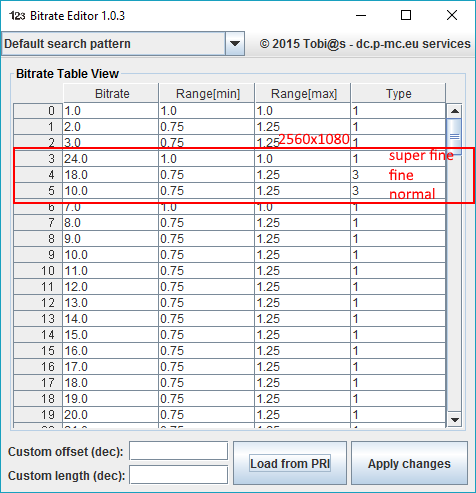This screenshot has height=493, width=476.
Task: Click the Apply changes button
Action: (409, 463)
